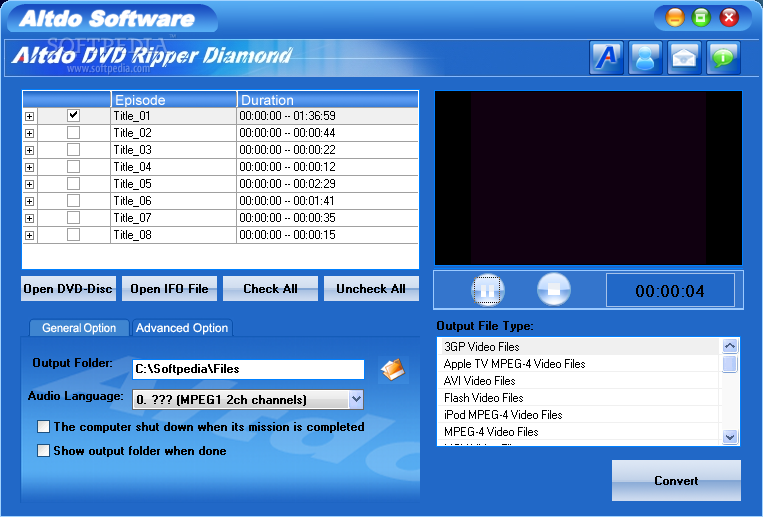Expand the Title_07 row
Screen dimensions: 763x517
(x=30, y=219)
